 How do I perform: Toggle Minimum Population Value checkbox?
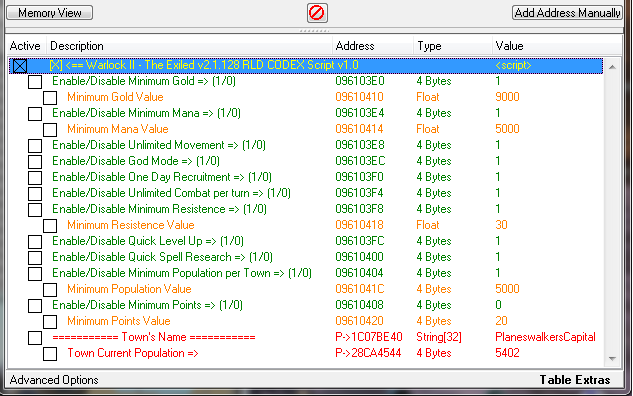pyautogui.click(x=50, y=289)
